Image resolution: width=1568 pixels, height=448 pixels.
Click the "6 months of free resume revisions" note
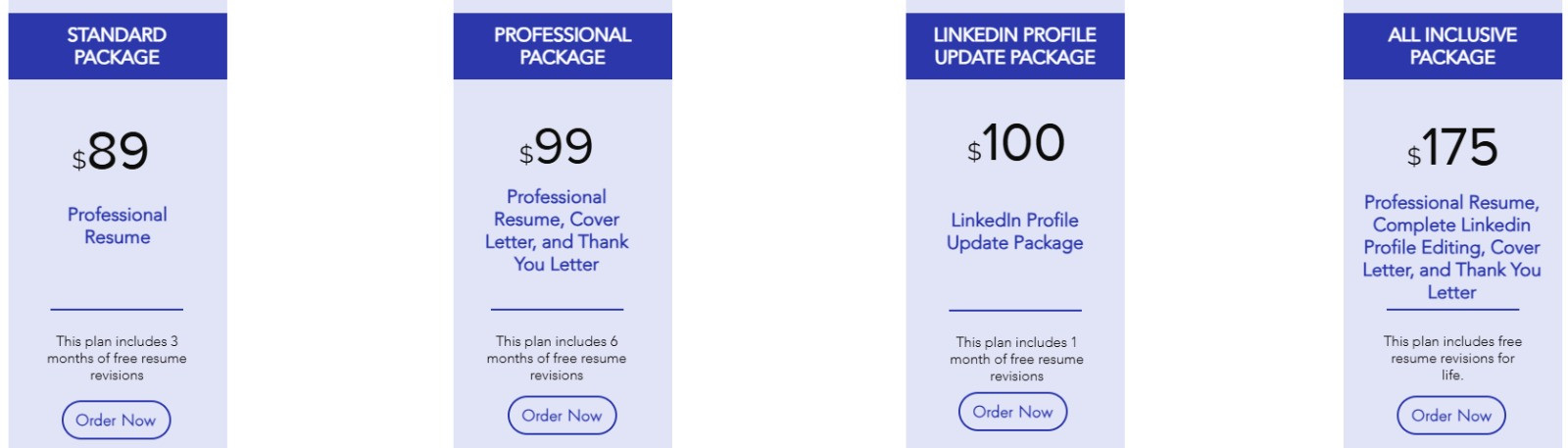tap(557, 358)
